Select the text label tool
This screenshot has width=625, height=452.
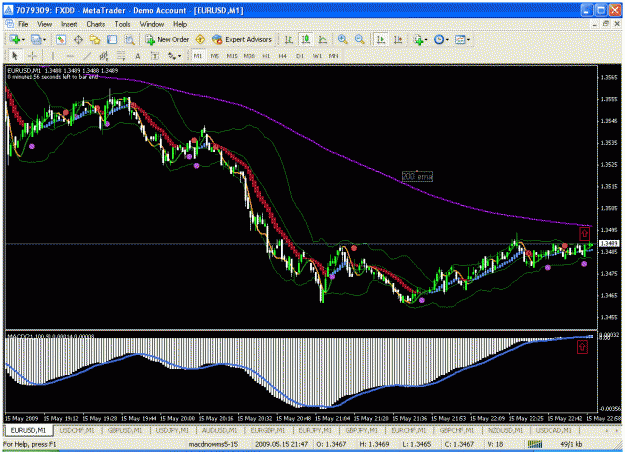click(155, 56)
